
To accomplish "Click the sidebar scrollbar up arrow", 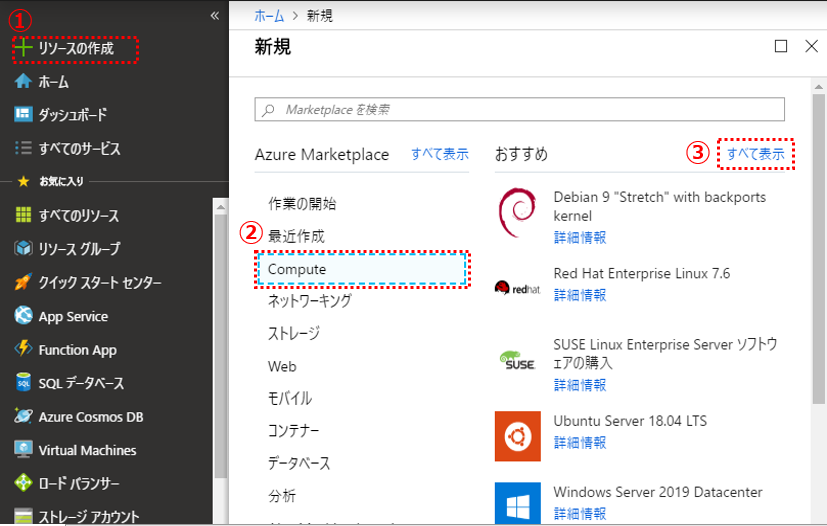I will (220, 207).
